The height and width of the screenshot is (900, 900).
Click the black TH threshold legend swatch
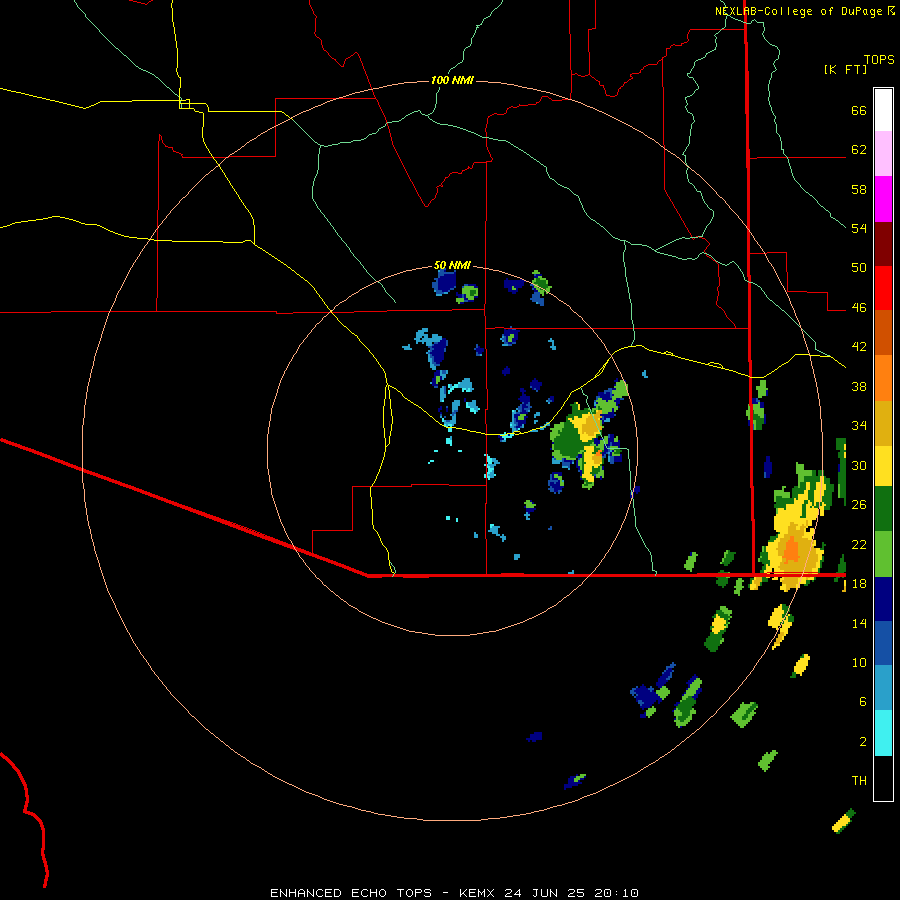(883, 778)
